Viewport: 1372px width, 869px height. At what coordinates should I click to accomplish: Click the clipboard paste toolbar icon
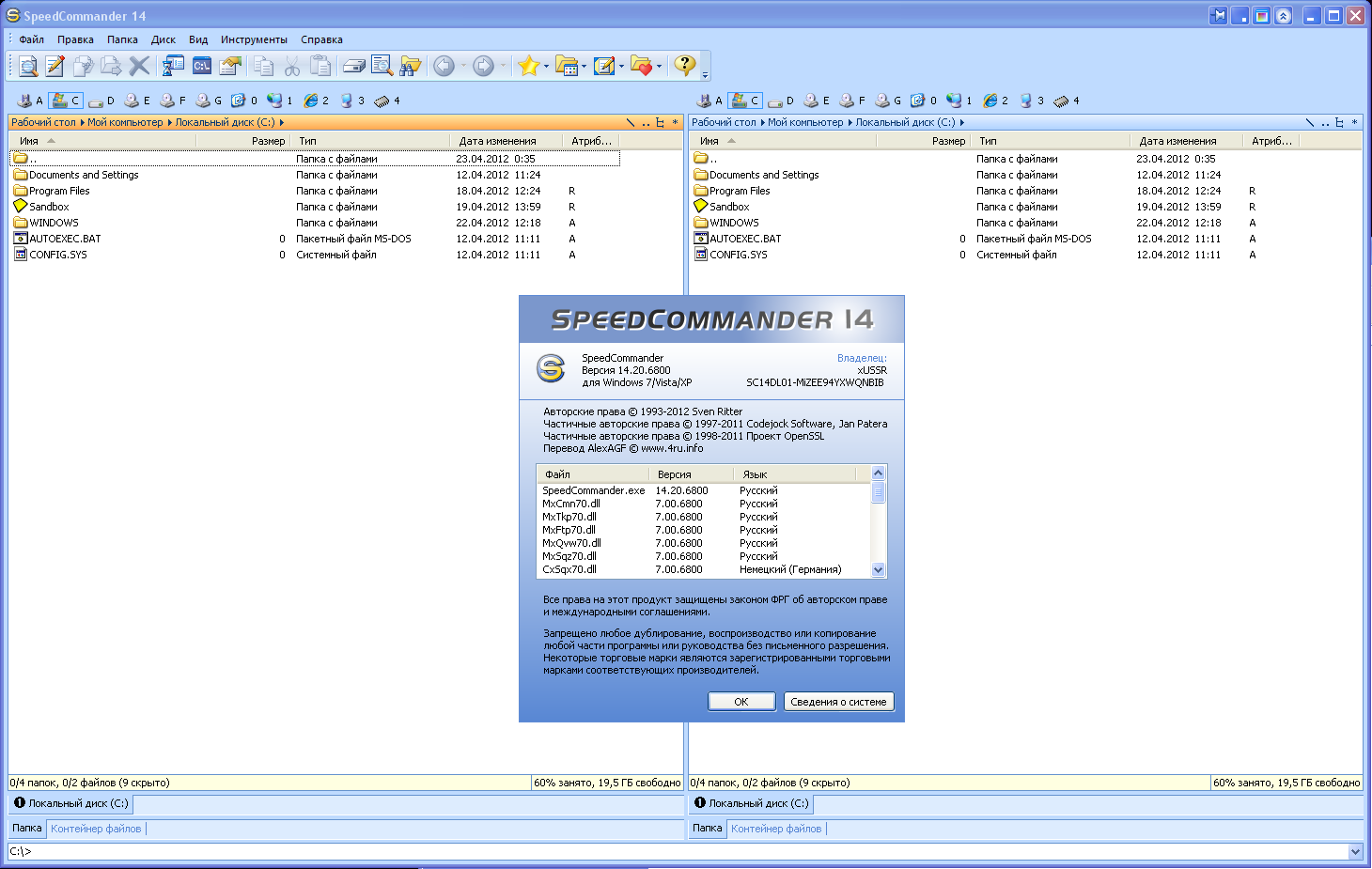tap(320, 66)
